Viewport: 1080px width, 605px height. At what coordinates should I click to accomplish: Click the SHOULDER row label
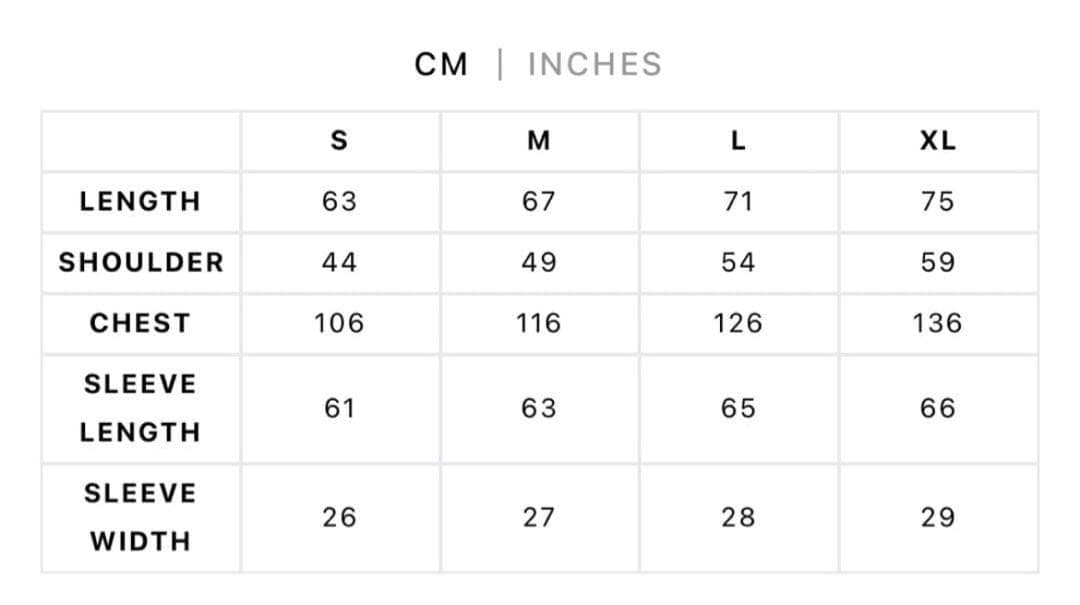(x=140, y=262)
